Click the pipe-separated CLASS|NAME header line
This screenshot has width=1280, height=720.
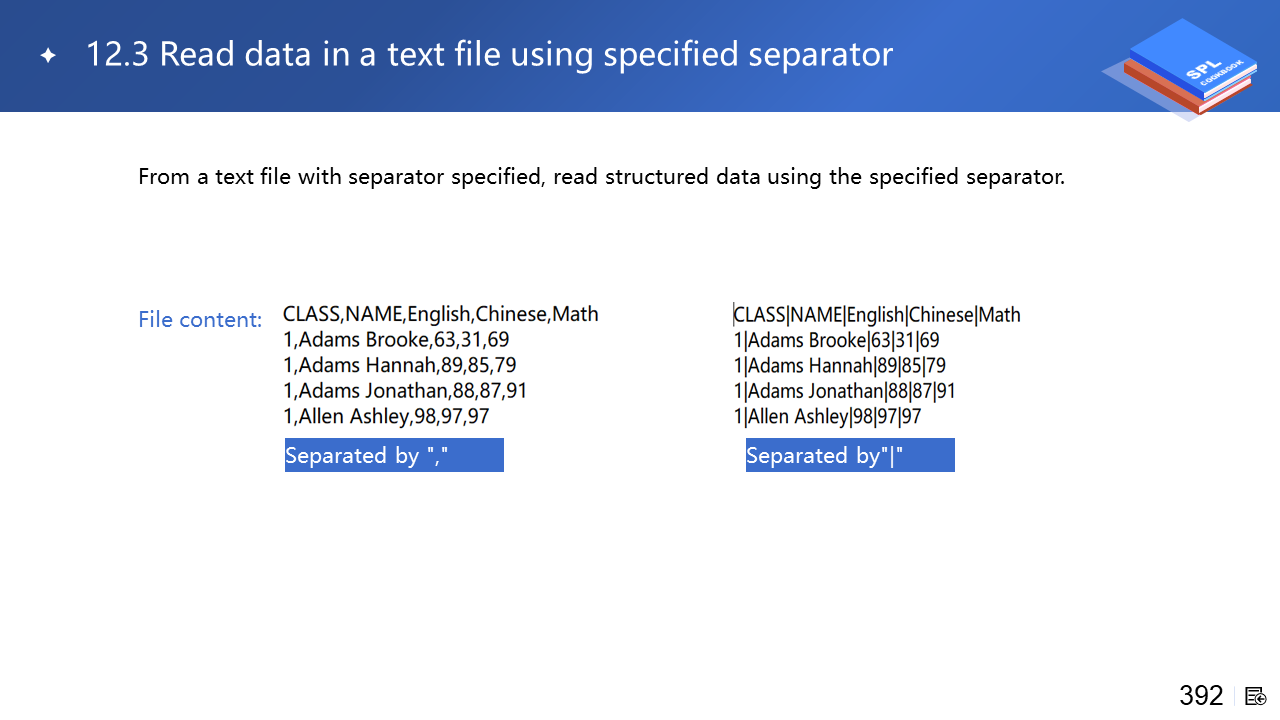coord(877,315)
